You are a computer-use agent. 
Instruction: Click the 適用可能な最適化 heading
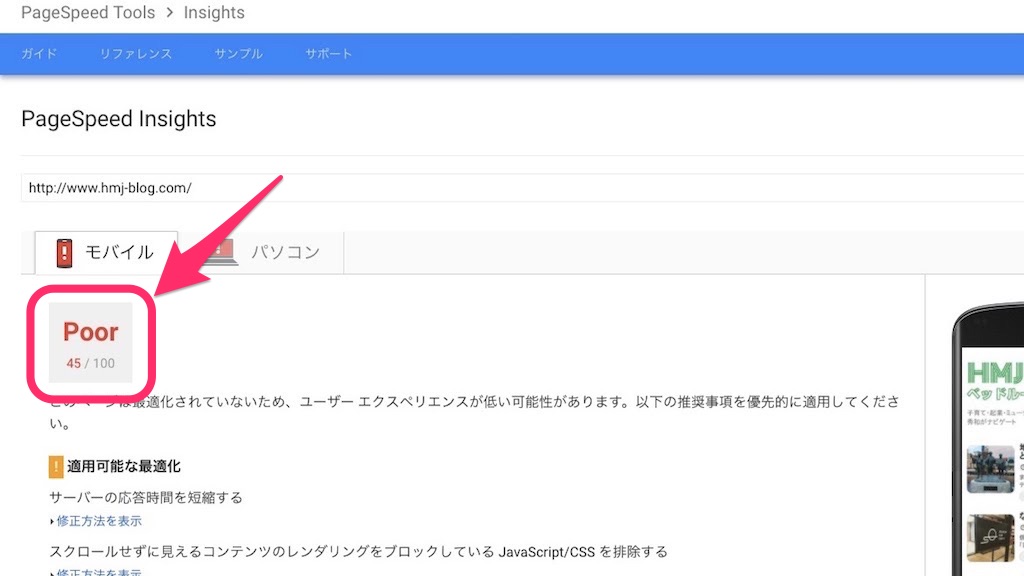(x=123, y=466)
